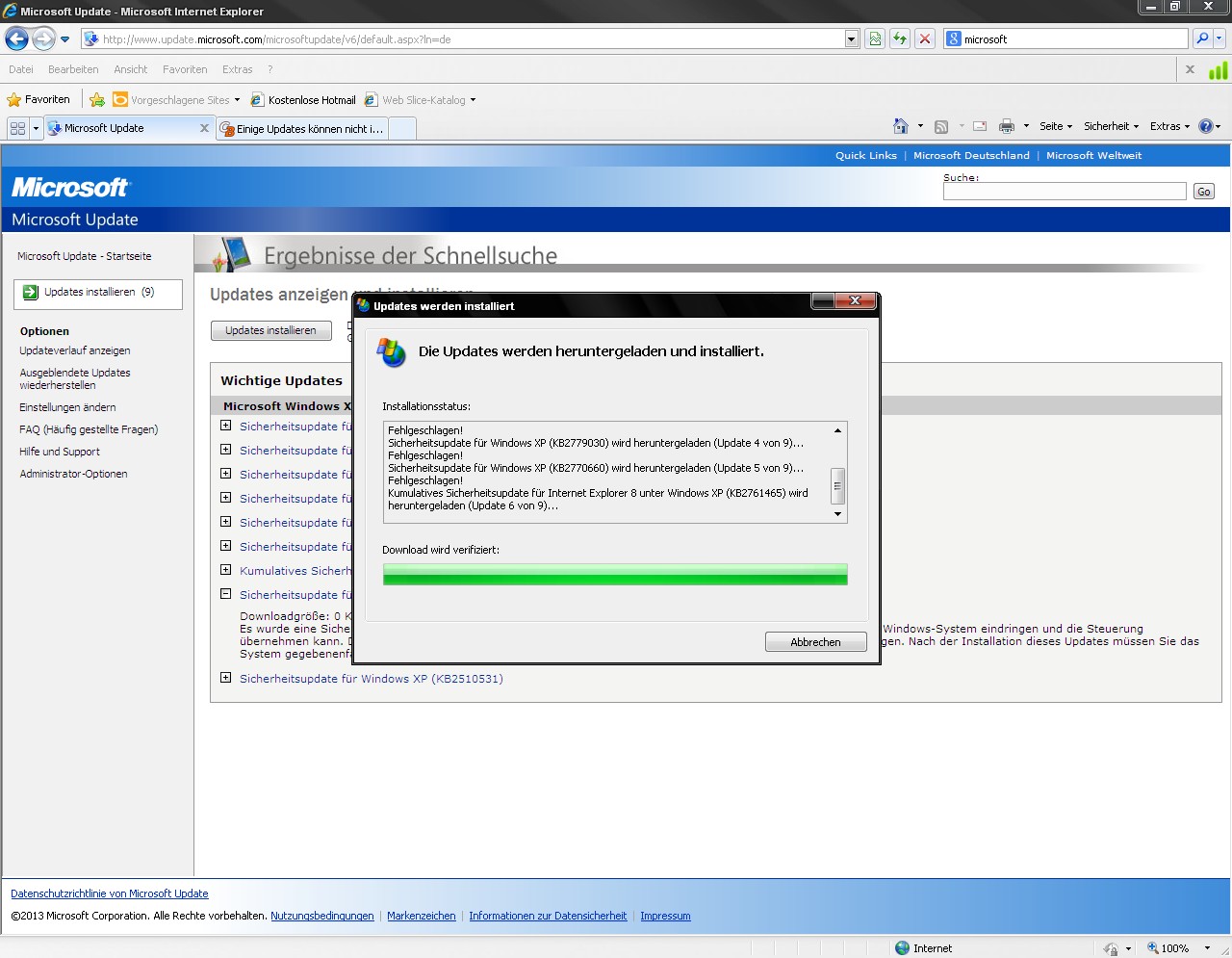
Task: Expand the first Sicherheitsupdate entry
Action: tap(225, 426)
